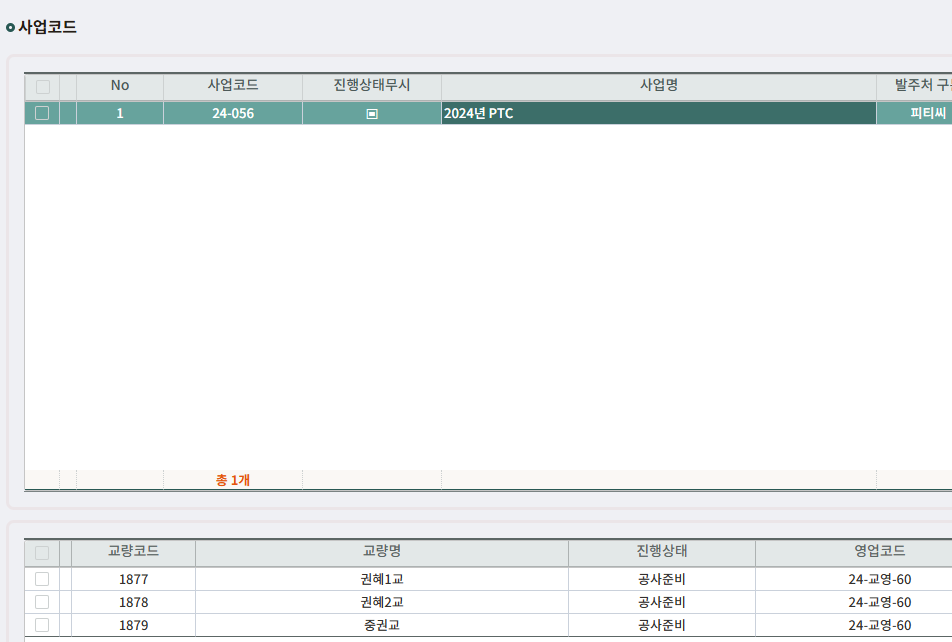The height and width of the screenshot is (642, 952).
Task: Click the 사업명 column header
Action: (x=659, y=86)
